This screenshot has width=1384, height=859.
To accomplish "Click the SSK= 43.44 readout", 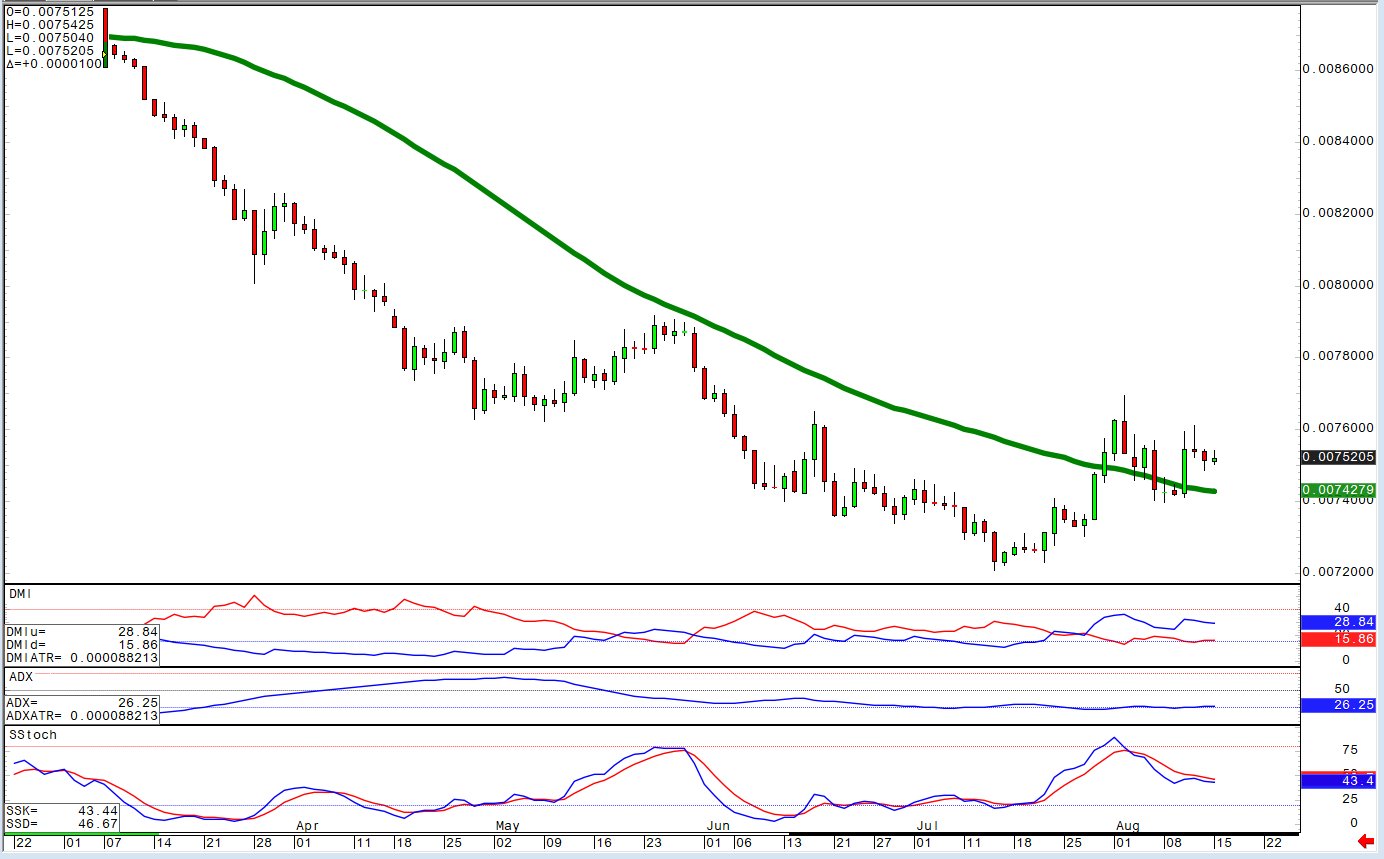I will [x=62, y=810].
